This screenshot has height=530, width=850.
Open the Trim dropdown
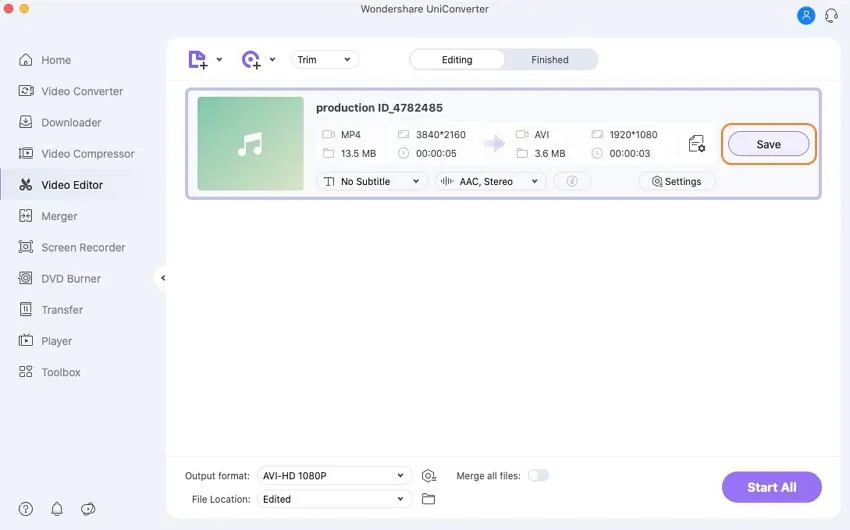tap(325, 60)
